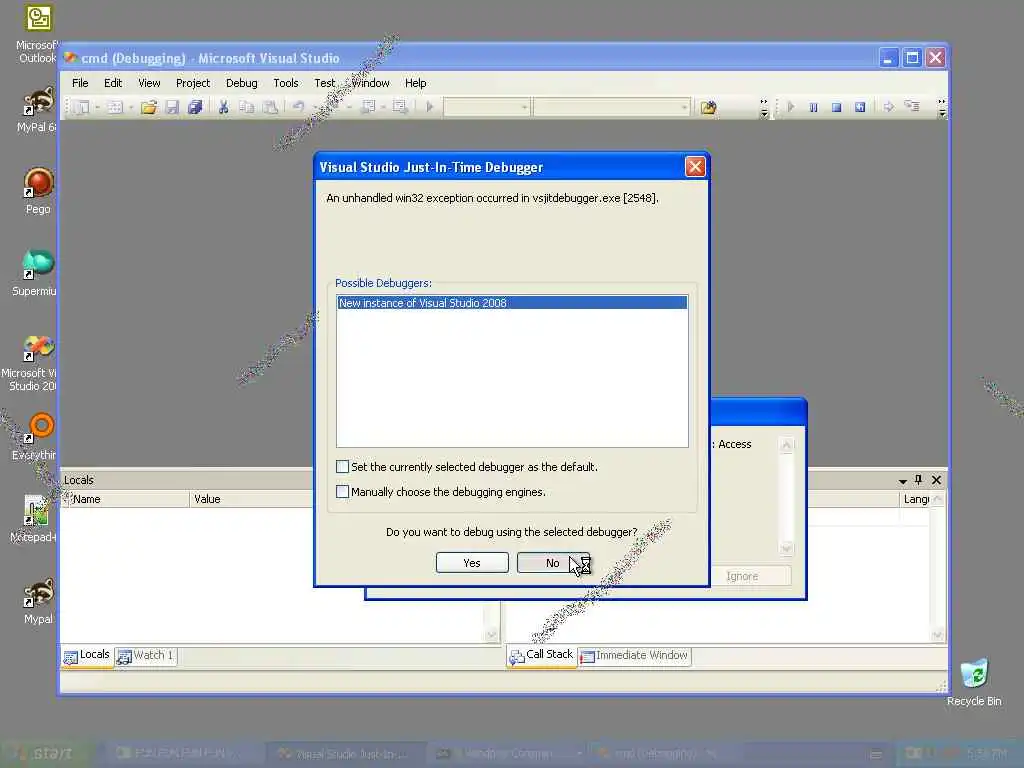1024x768 pixels.
Task: Click the Copy icon in toolbar
Action: pyautogui.click(x=246, y=107)
